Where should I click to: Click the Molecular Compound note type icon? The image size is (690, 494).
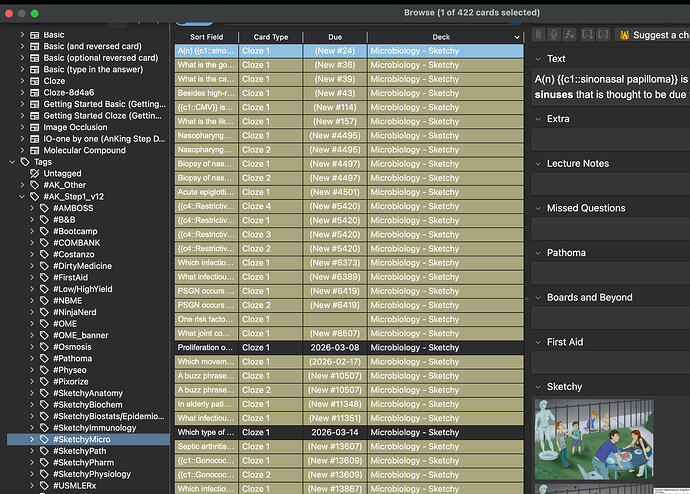(32, 149)
